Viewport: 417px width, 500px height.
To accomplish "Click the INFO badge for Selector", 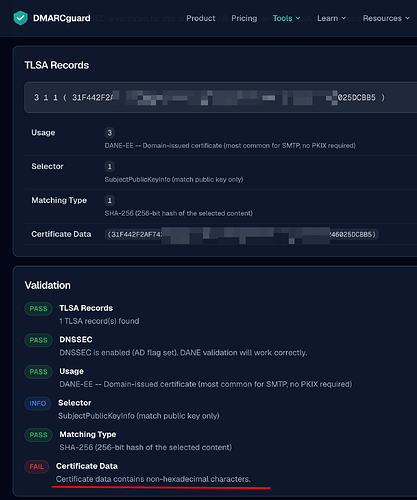I will pos(38,404).
